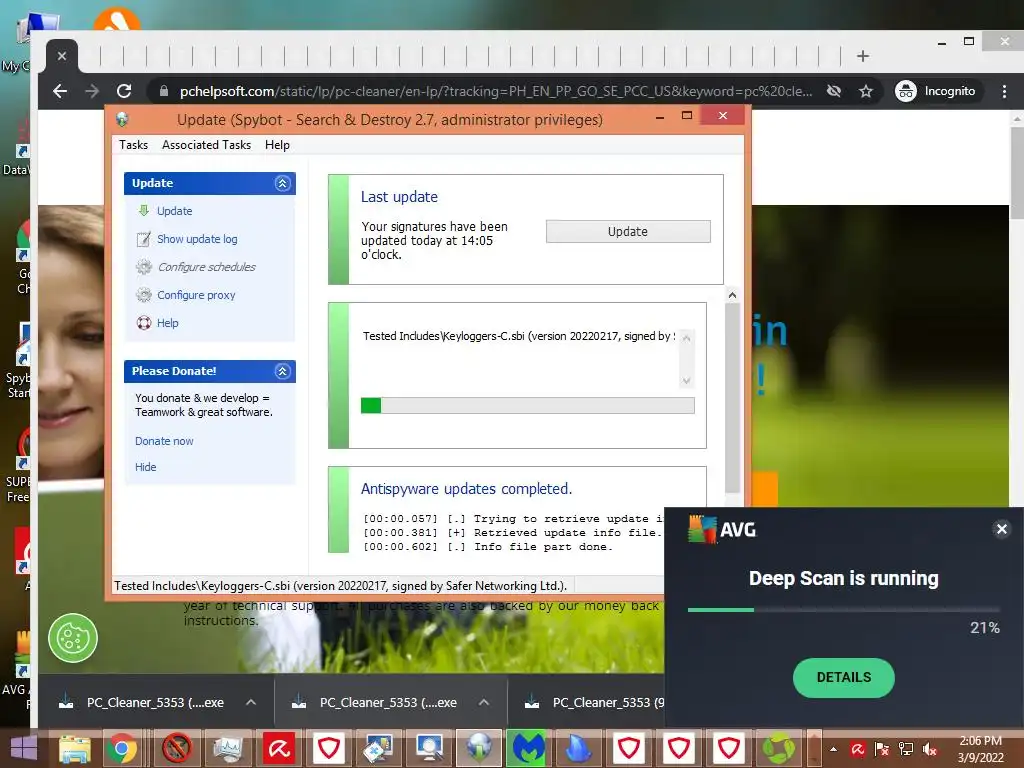Screen dimensions: 1024x768
Task: Click the tested-file box's up arrow
Action: [686, 338]
